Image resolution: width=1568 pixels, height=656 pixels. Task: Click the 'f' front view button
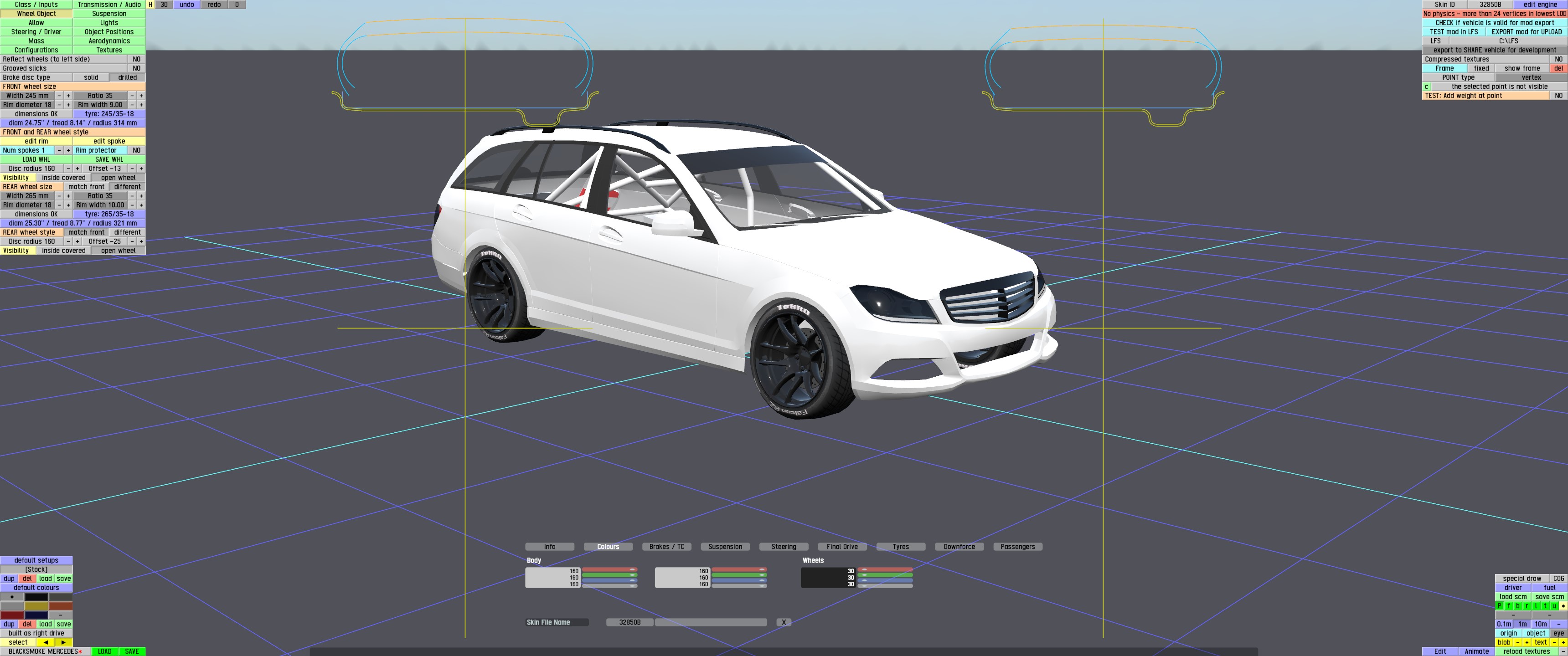pyautogui.click(x=1509, y=606)
